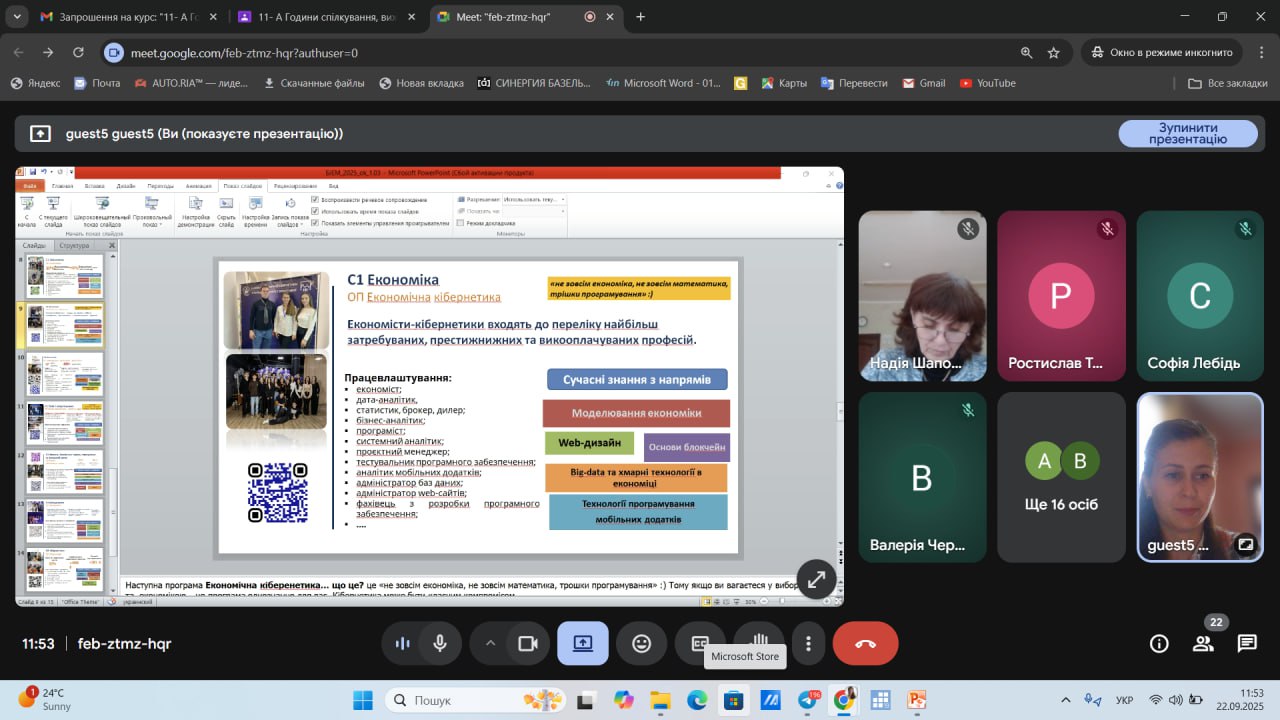Open the emoji reactions panel
The height and width of the screenshot is (720, 1280).
click(x=642, y=644)
